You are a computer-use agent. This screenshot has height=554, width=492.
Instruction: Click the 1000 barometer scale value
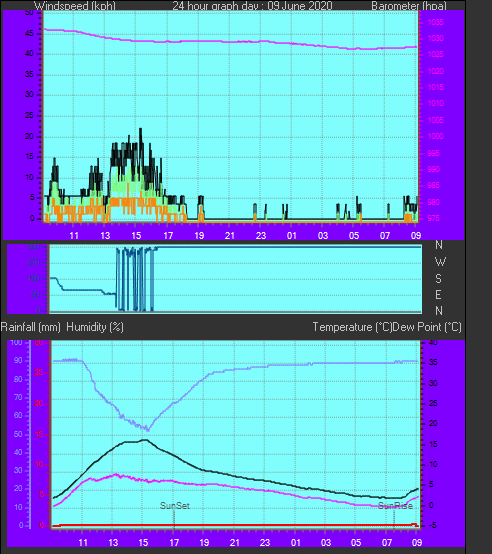pos(435,136)
